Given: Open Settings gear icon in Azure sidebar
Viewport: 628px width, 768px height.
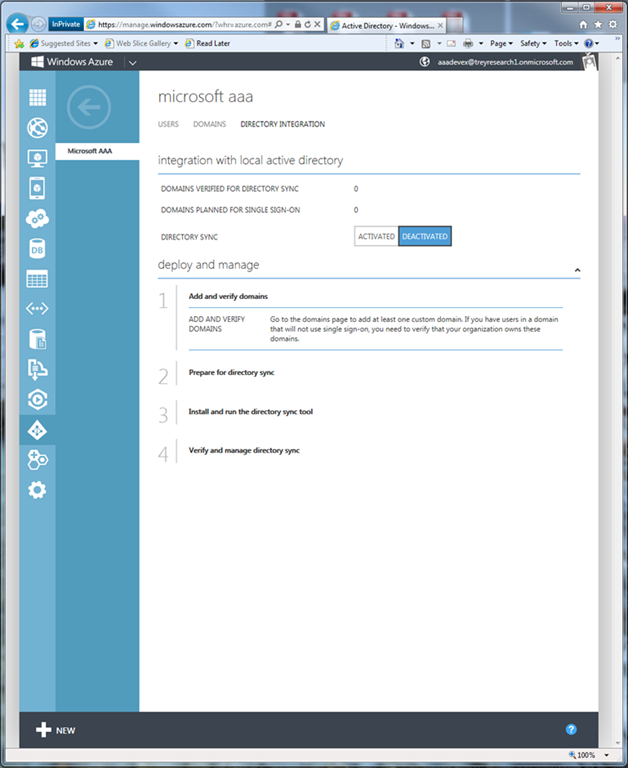Looking at the screenshot, I should [x=37, y=490].
